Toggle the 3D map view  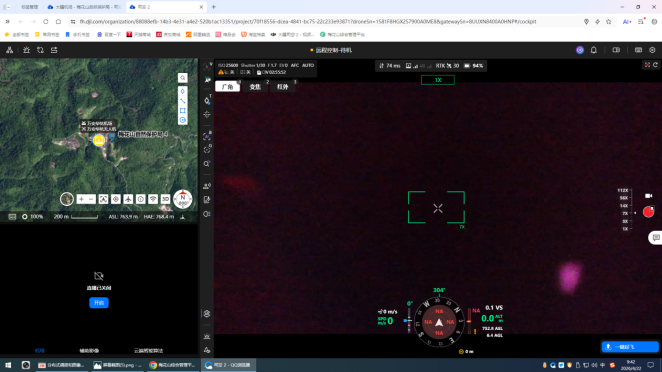[165, 199]
